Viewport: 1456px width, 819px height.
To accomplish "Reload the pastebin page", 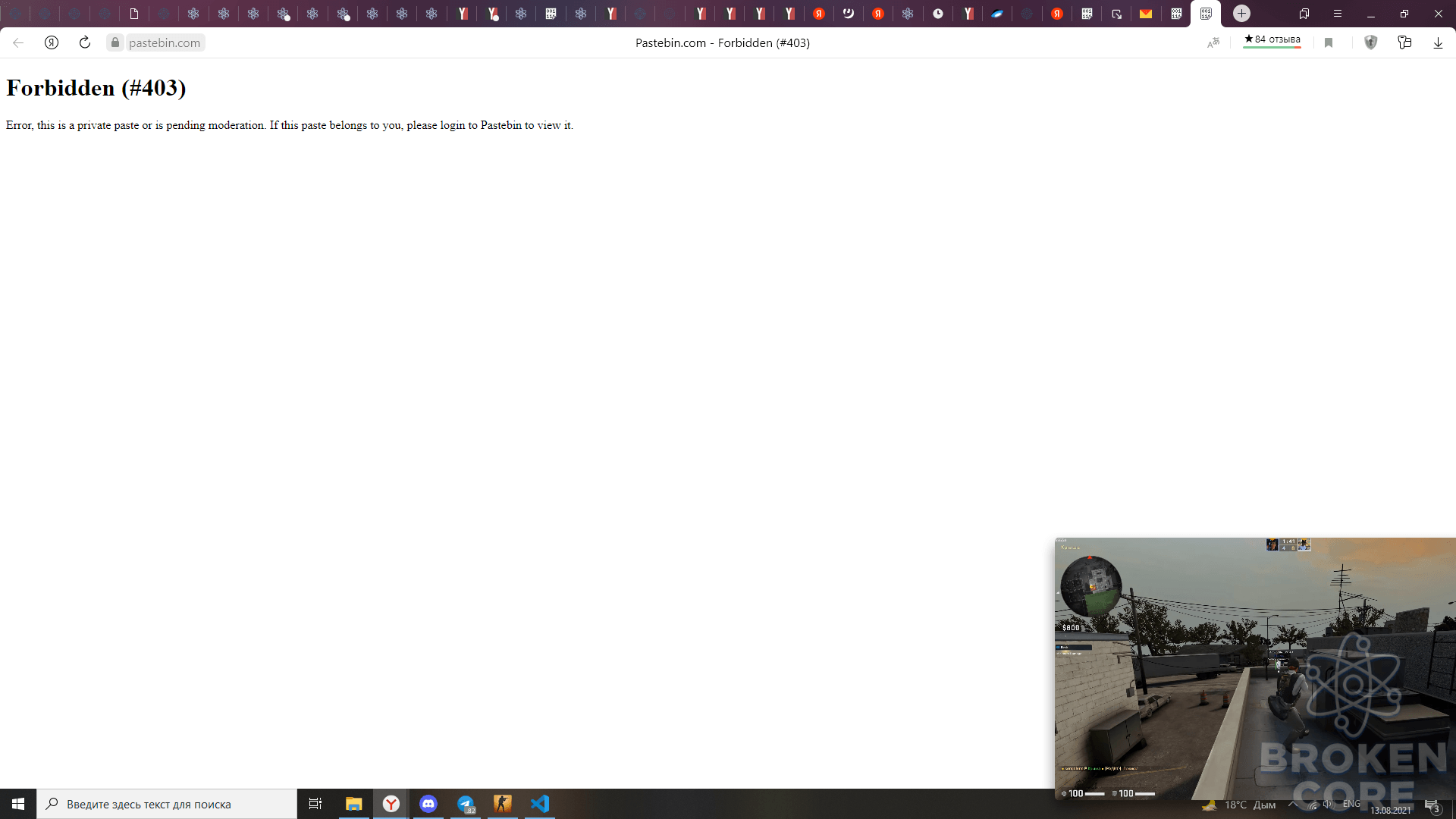I will pos(85,43).
